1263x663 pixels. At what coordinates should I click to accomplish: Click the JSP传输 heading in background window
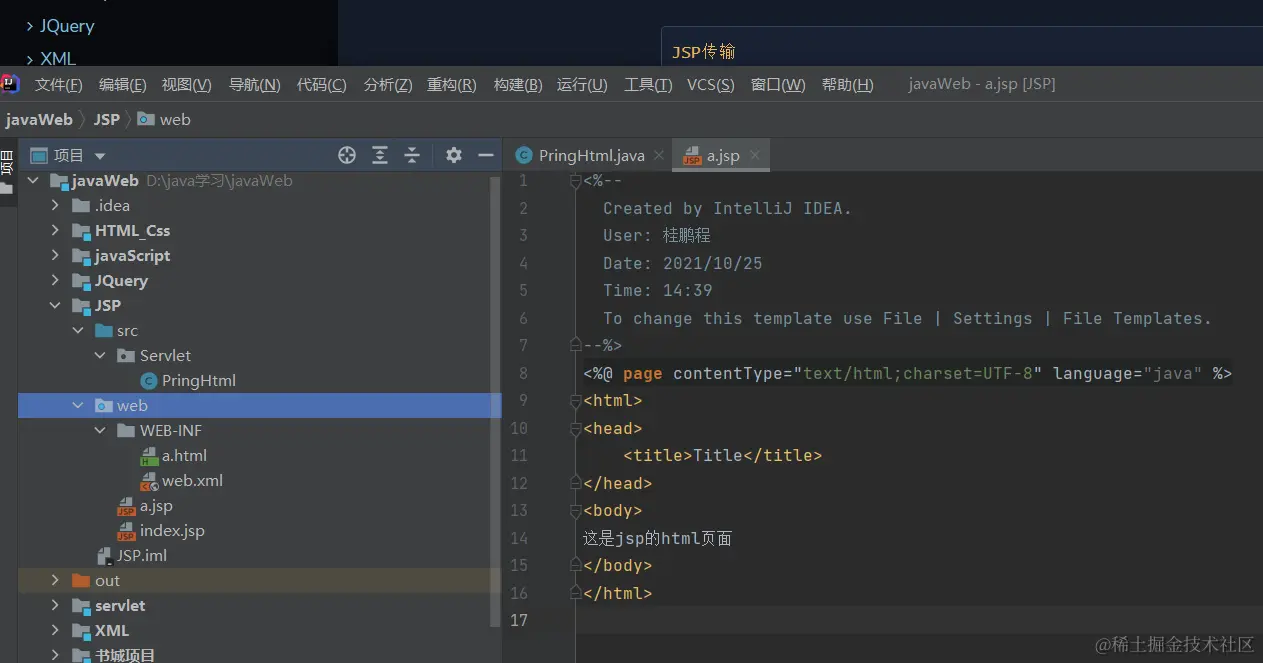pyautogui.click(x=704, y=52)
